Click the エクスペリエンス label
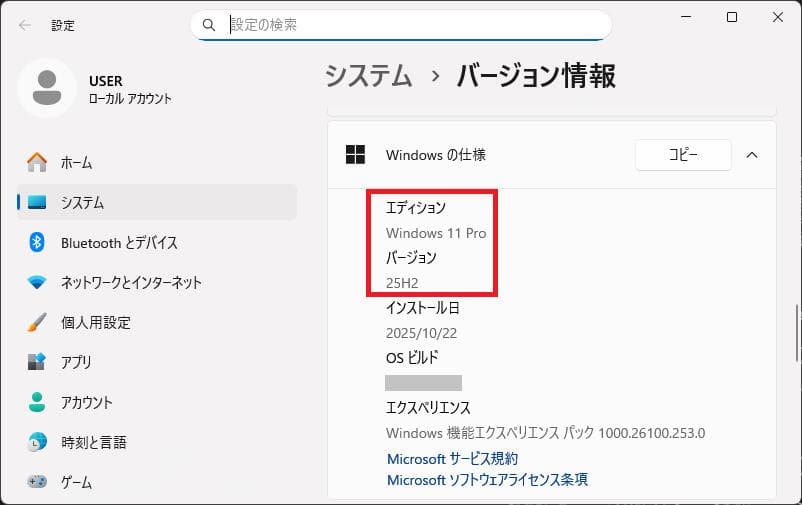Image resolution: width=802 pixels, height=505 pixels. click(428, 408)
